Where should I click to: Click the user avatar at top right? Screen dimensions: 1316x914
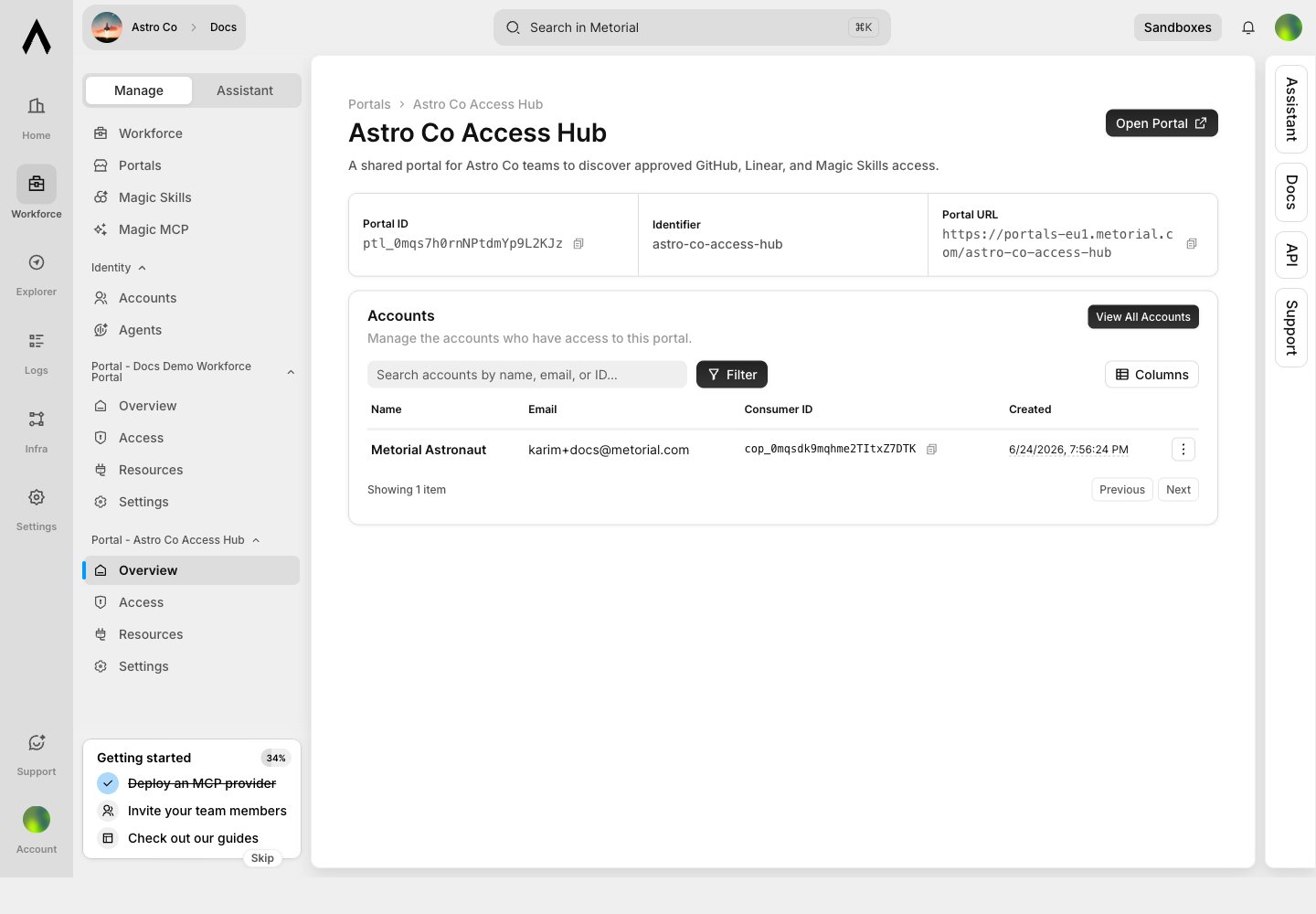[x=1289, y=27]
